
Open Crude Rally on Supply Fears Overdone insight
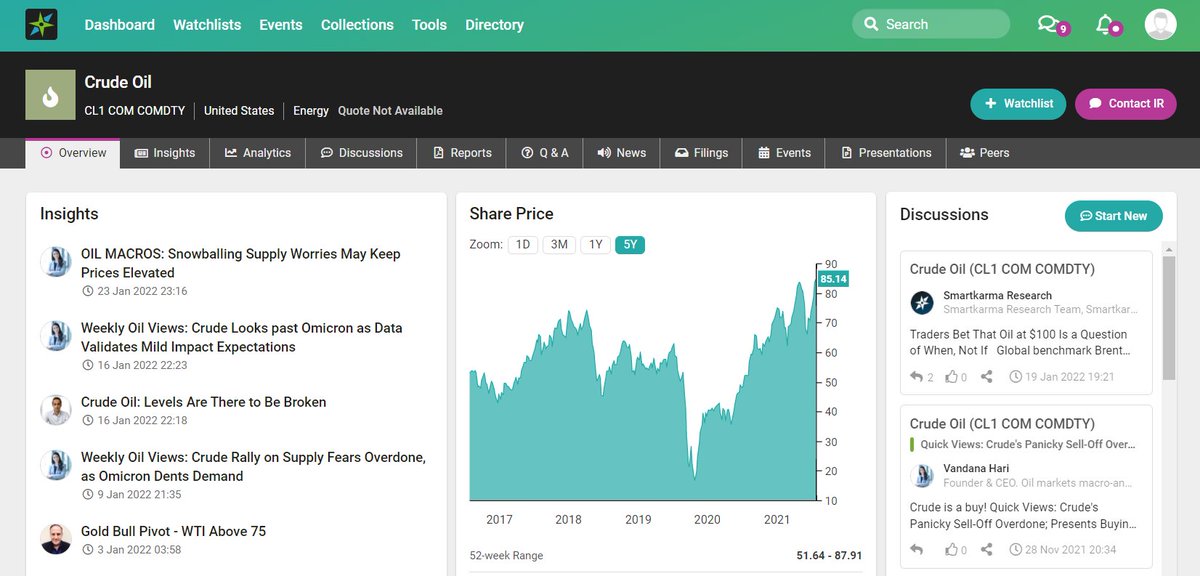[253, 467]
